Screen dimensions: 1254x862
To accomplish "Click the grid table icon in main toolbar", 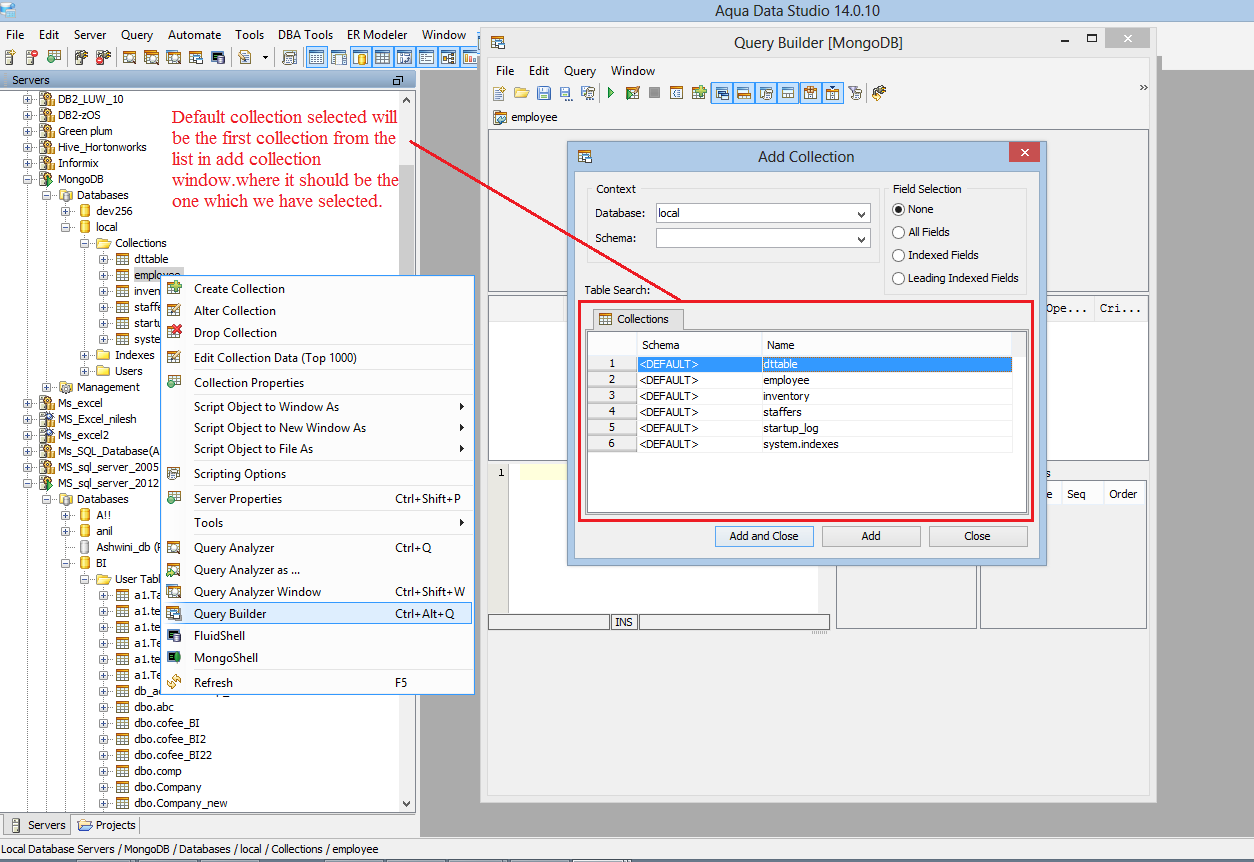I will point(382,57).
